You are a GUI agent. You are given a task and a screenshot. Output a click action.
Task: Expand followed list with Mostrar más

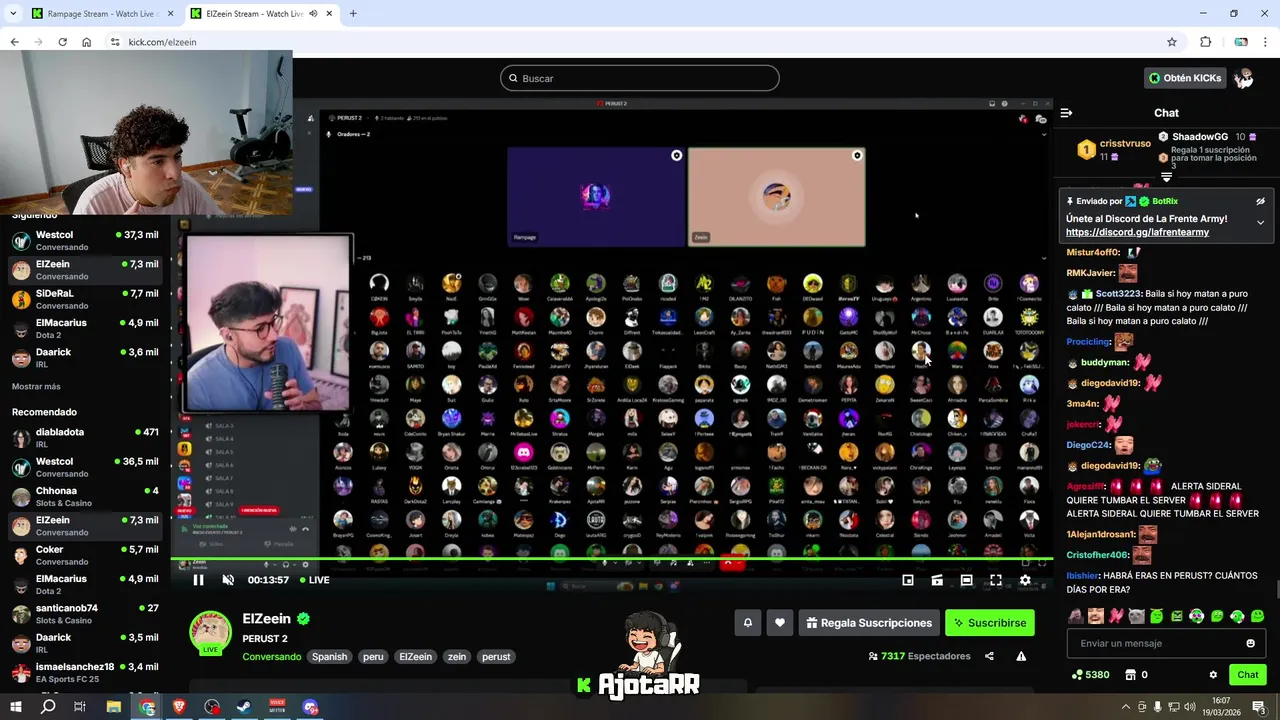(x=36, y=386)
